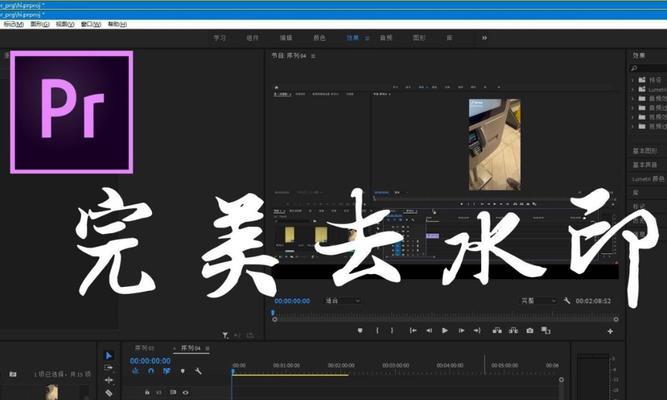Click the timeline timecode 00:00:00:00
667x400 pixels.
tap(150, 361)
